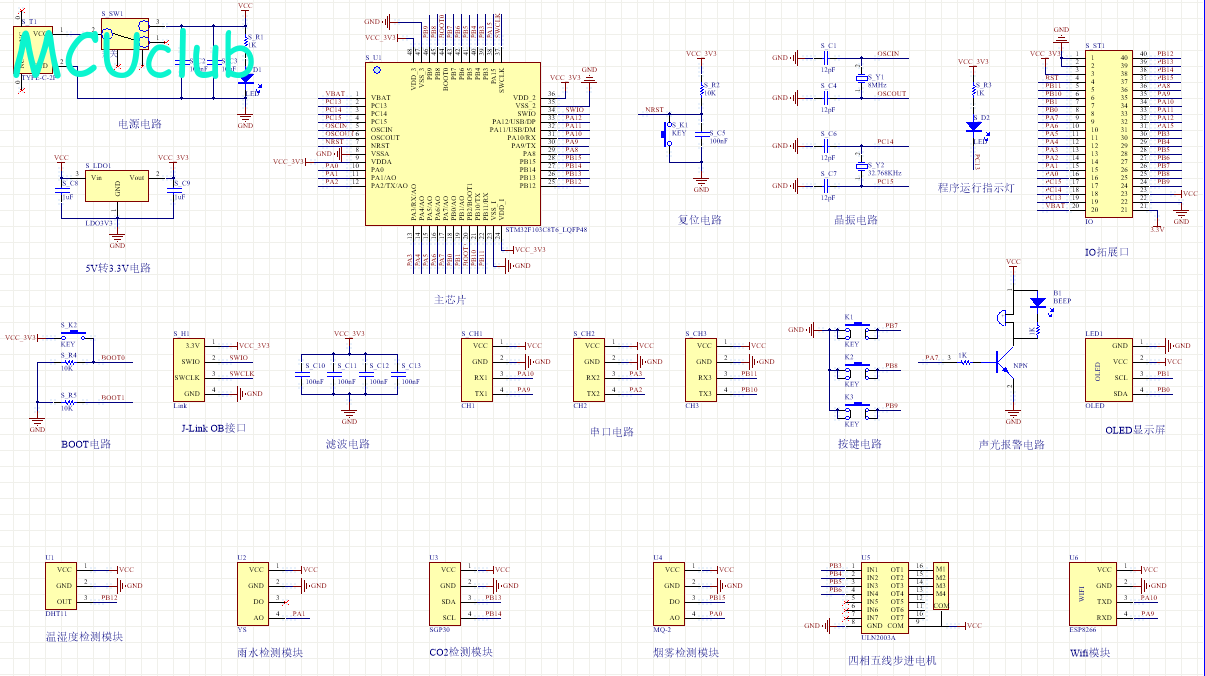Click the blue LED D2 run indicator
Screen dimensions: 1205x676
click(x=972, y=126)
